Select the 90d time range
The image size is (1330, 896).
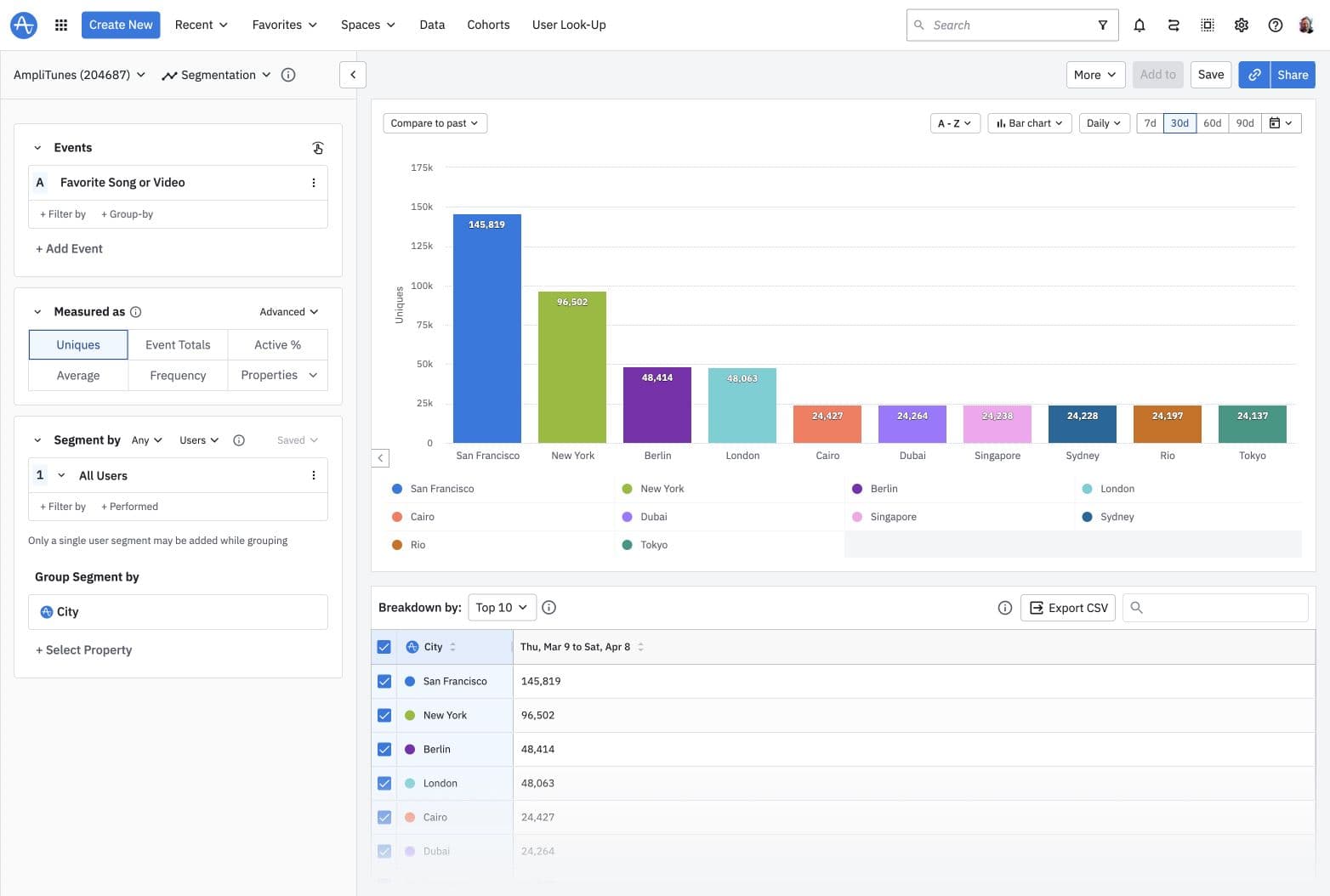(x=1245, y=122)
